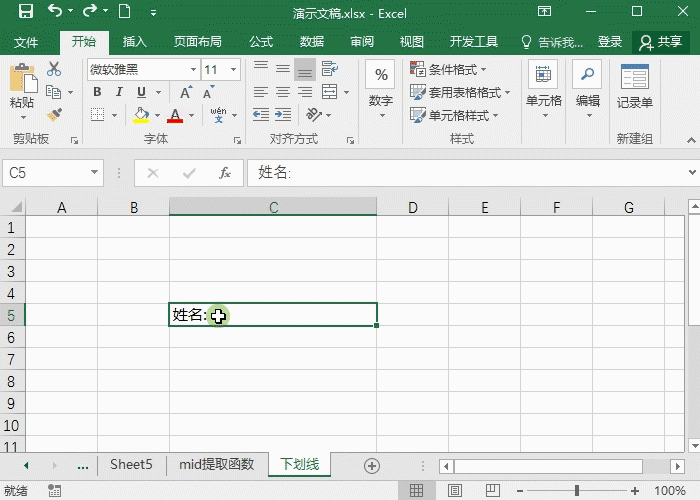
Task: Apply borders with the border icon
Action: [x=97, y=115]
